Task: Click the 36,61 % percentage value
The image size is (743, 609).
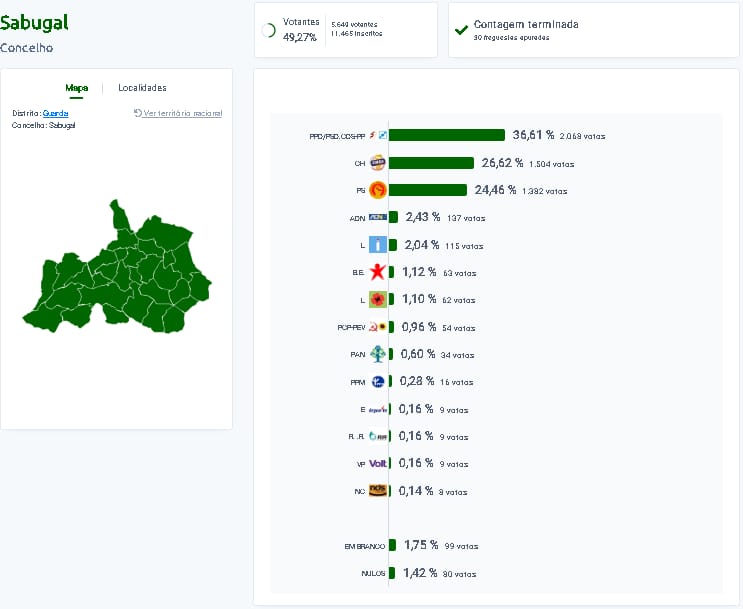Action: click(533, 135)
